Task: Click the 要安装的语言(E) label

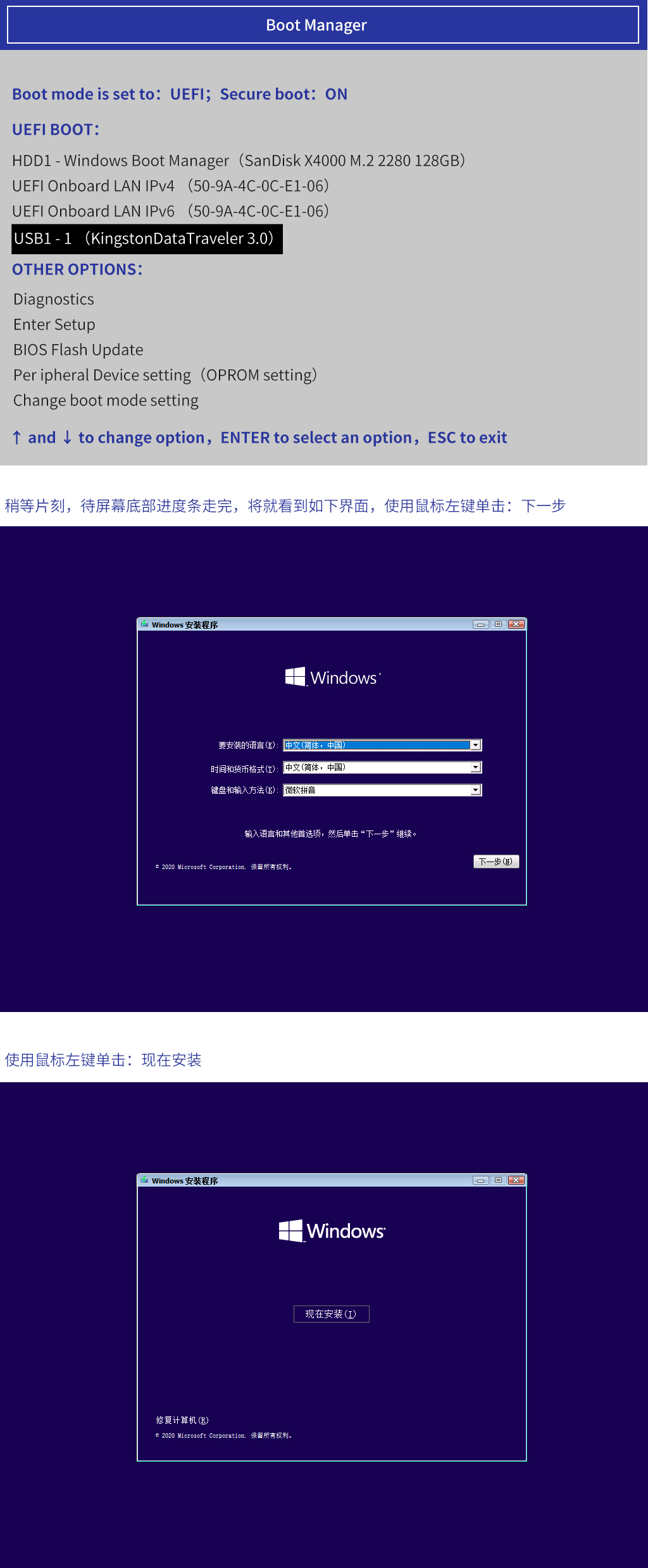Action: point(248,746)
